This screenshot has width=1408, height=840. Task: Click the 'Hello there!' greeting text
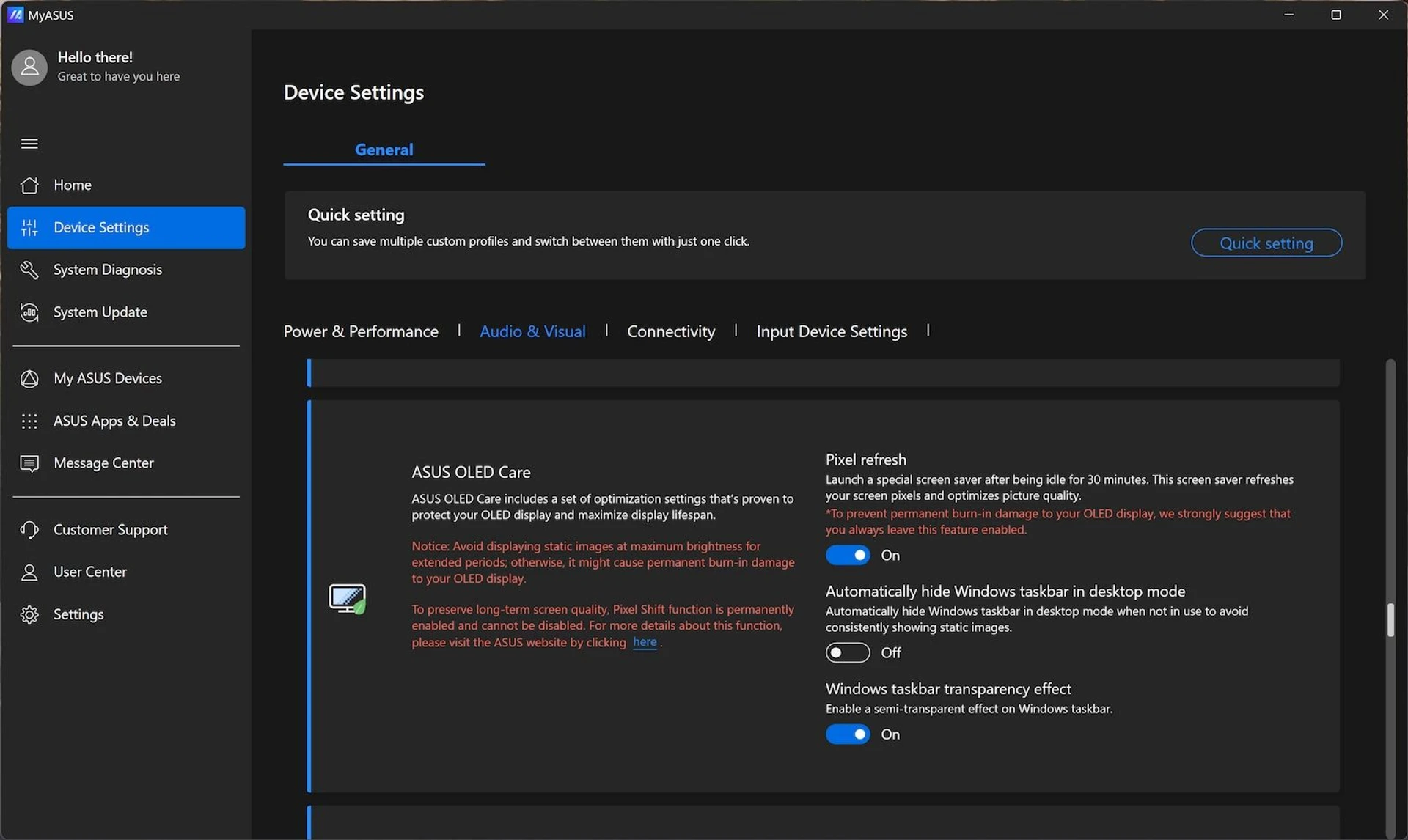click(95, 57)
